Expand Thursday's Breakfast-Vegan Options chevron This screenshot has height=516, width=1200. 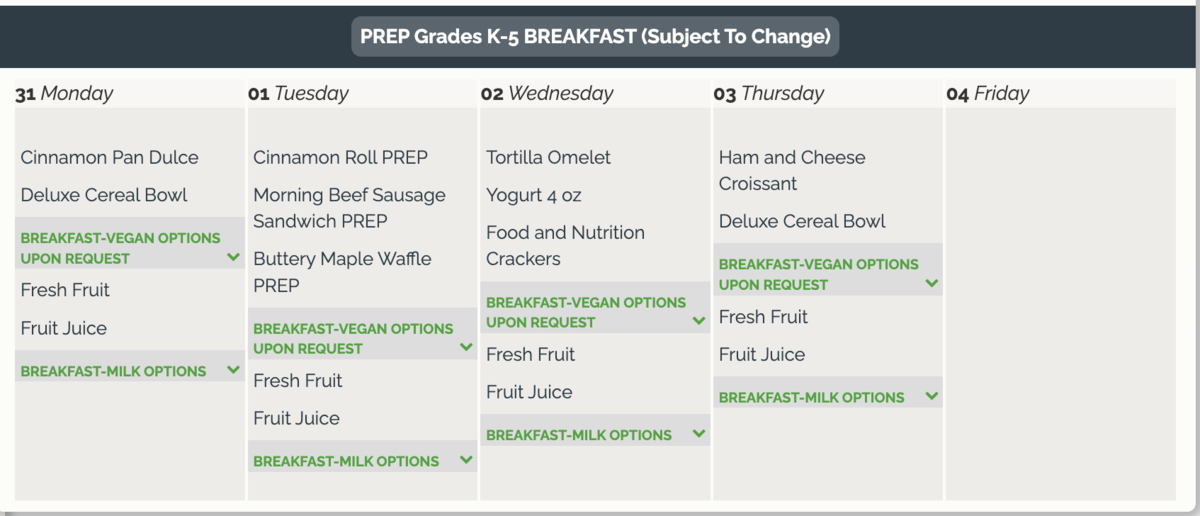click(x=932, y=283)
